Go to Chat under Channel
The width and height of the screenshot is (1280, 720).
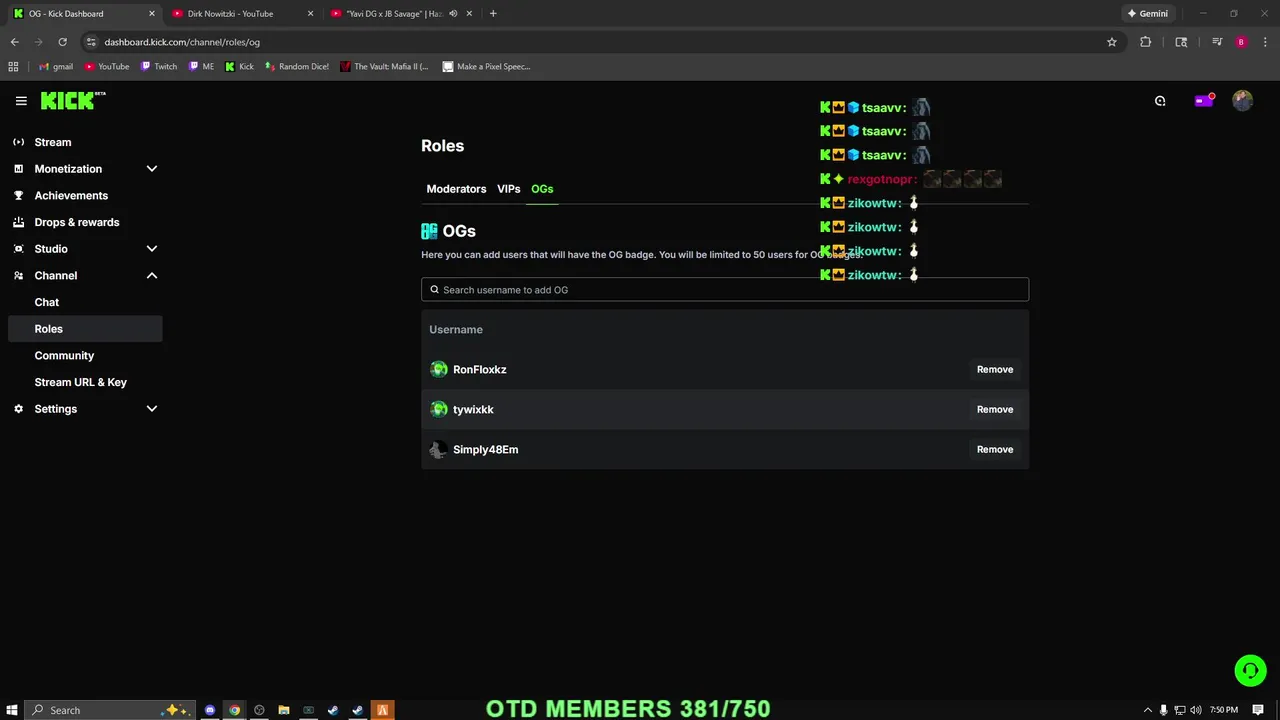pyautogui.click(x=47, y=302)
